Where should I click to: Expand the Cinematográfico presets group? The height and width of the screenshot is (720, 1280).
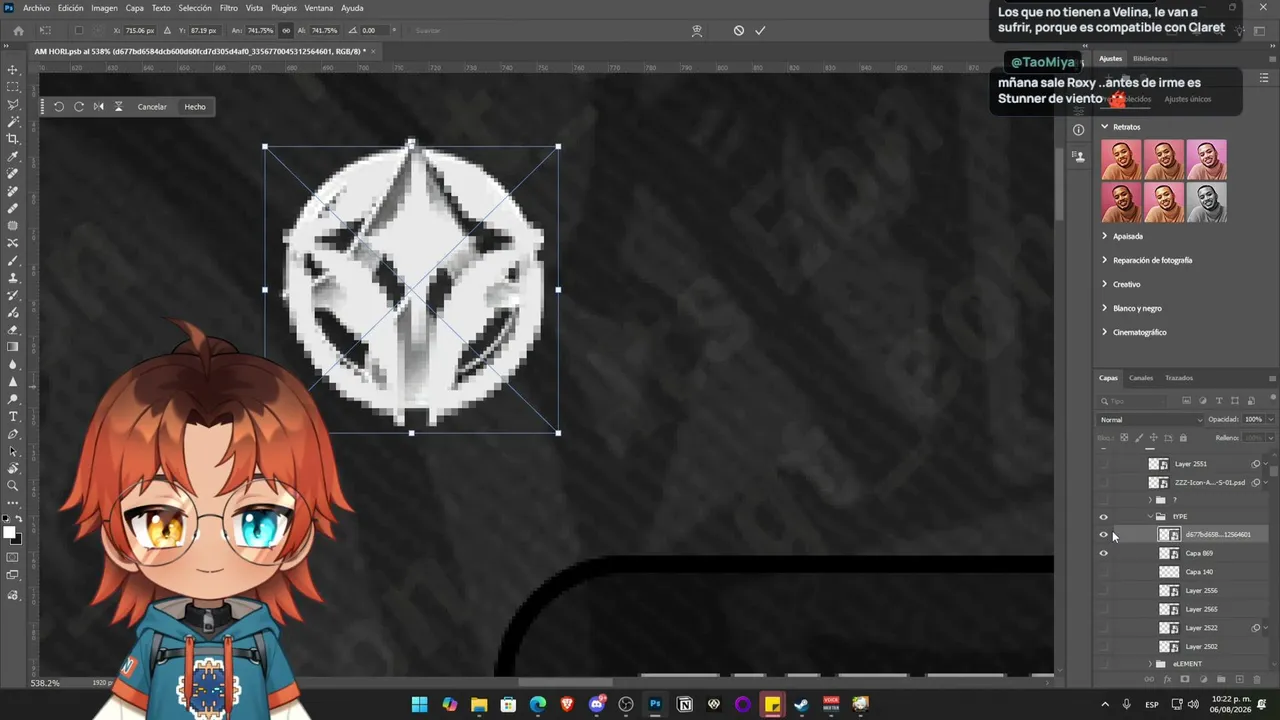point(1104,332)
